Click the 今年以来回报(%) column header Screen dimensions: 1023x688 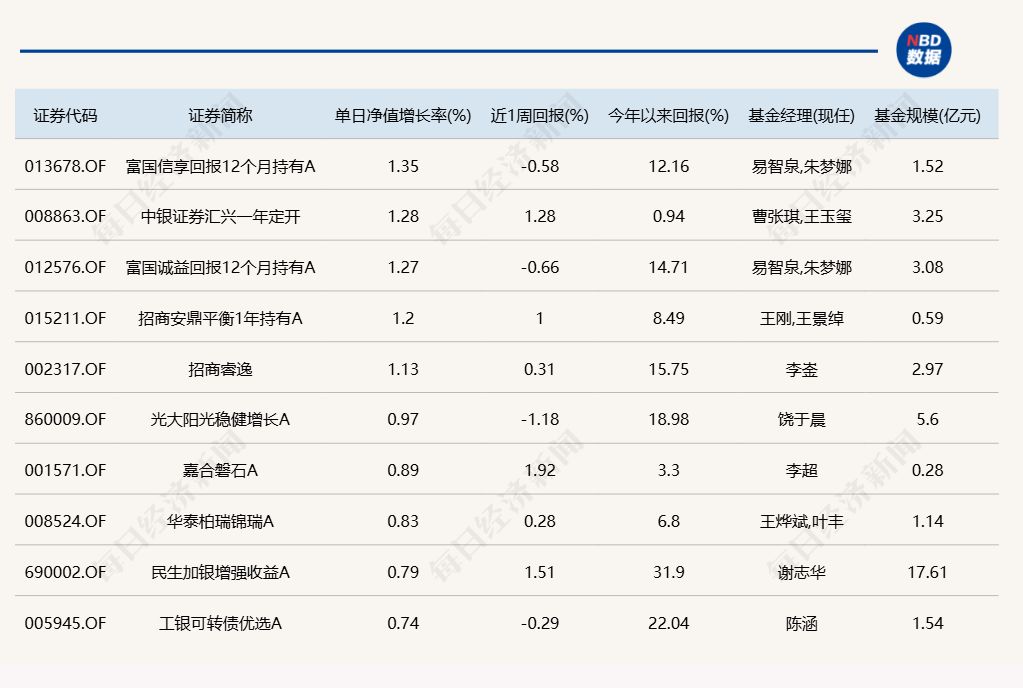click(668, 115)
